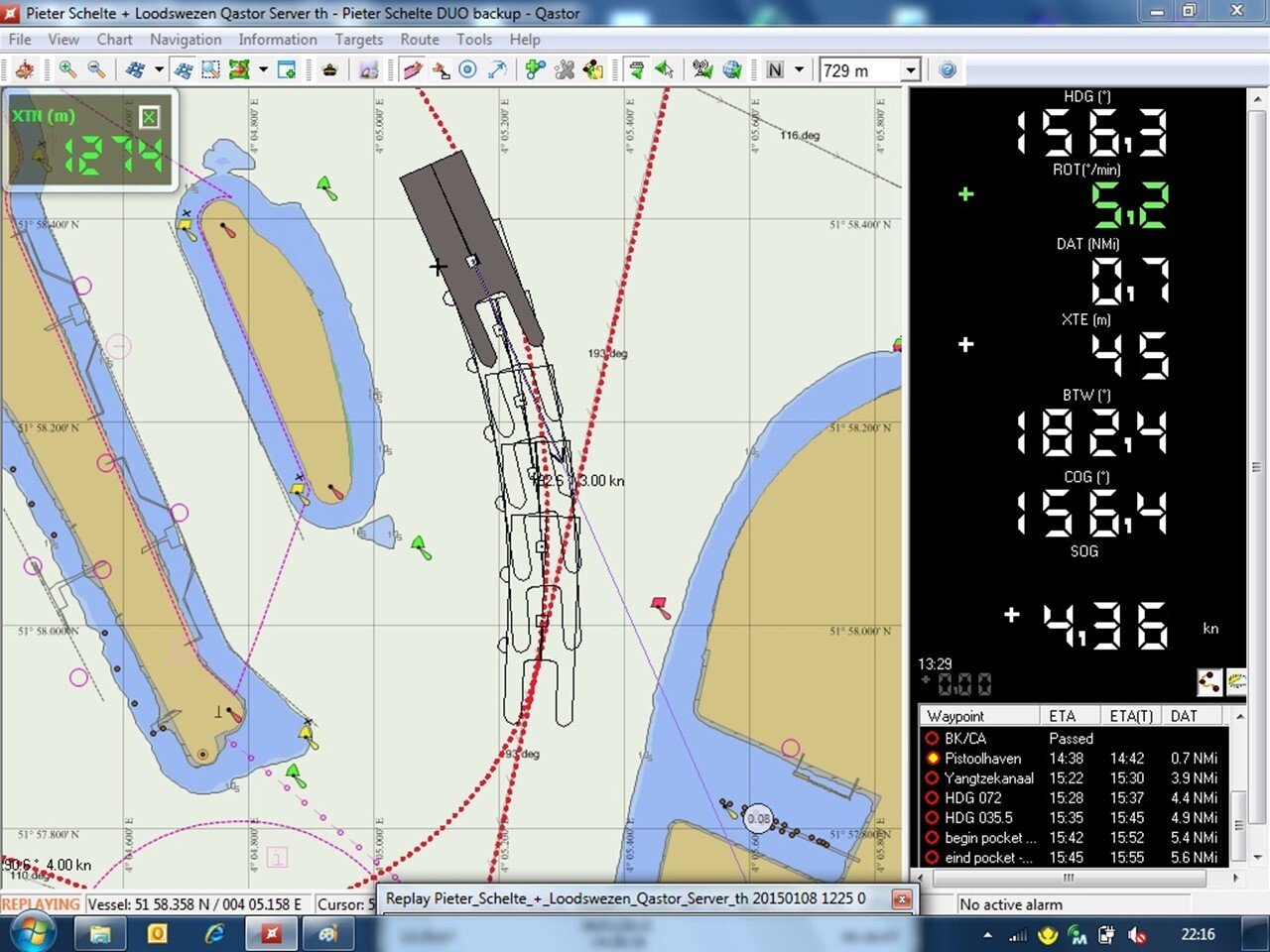
Task: Close the XTE (m) overlay with checkbox
Action: point(149,117)
